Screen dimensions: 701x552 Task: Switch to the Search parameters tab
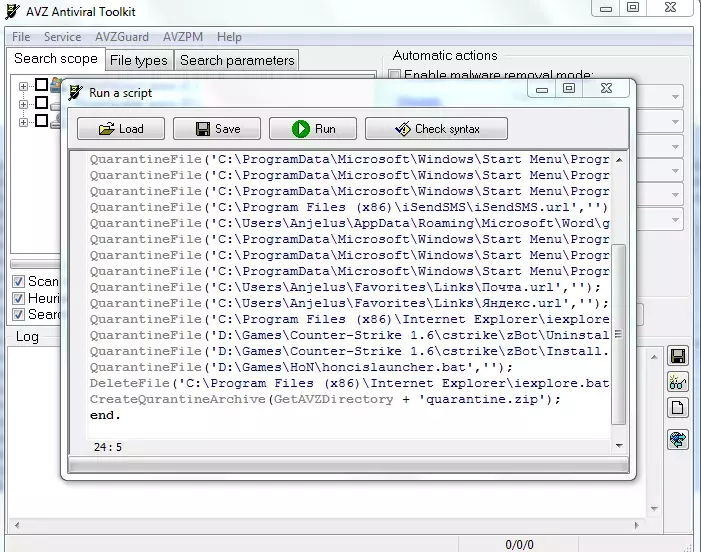[237, 60]
